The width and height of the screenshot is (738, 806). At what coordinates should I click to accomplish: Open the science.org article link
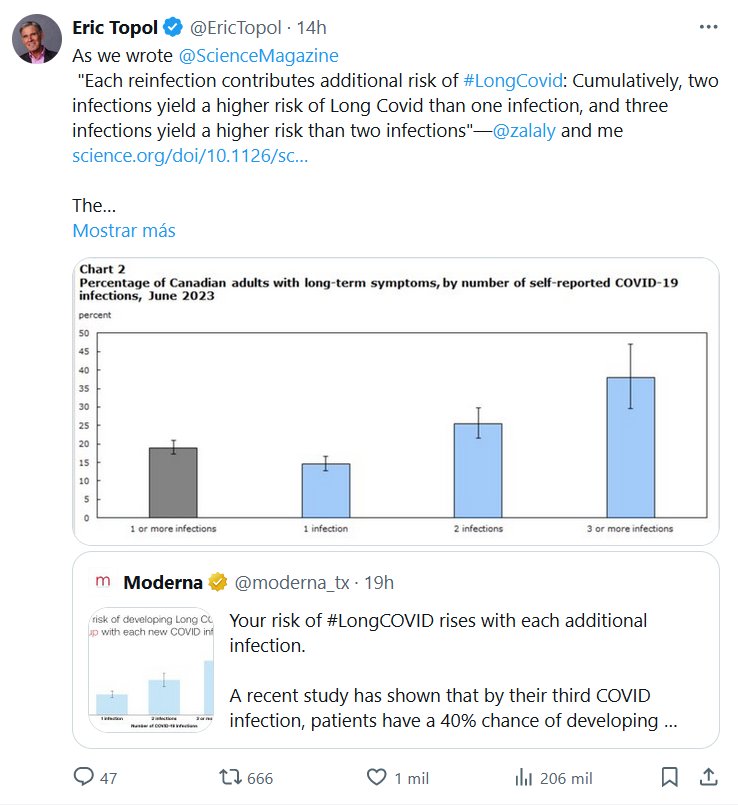(x=190, y=156)
